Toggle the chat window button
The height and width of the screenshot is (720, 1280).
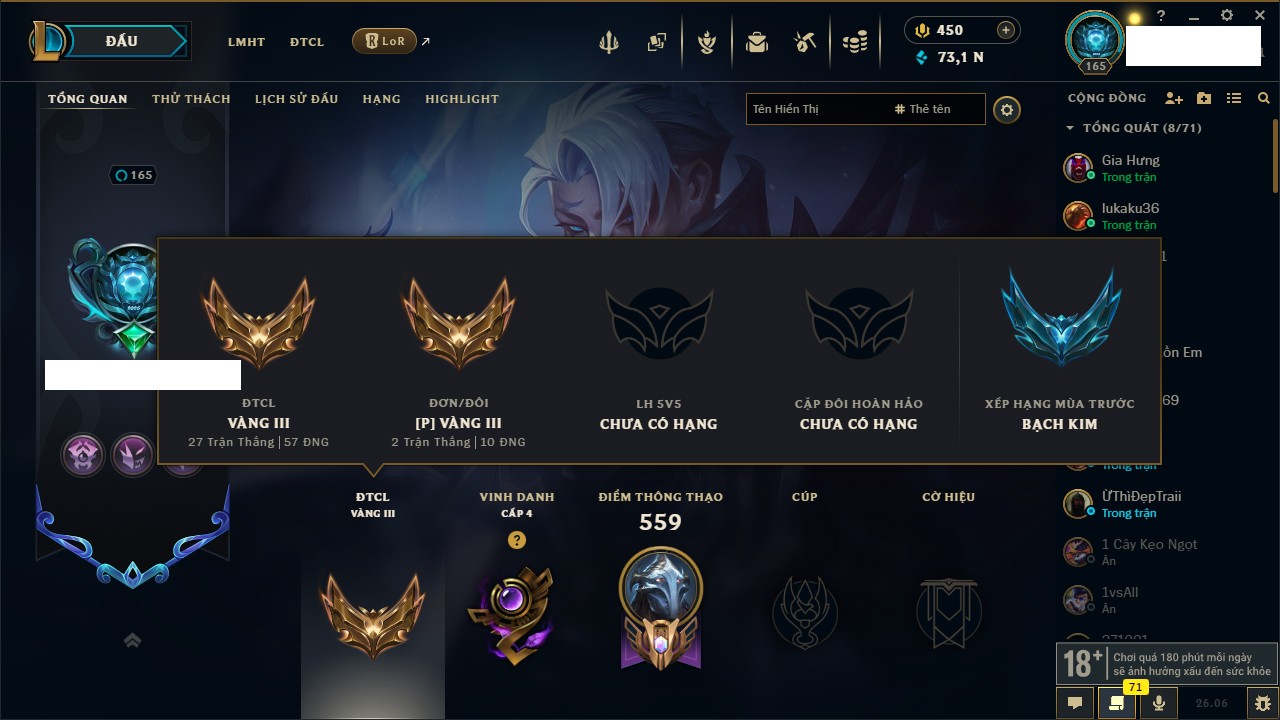click(x=1075, y=703)
